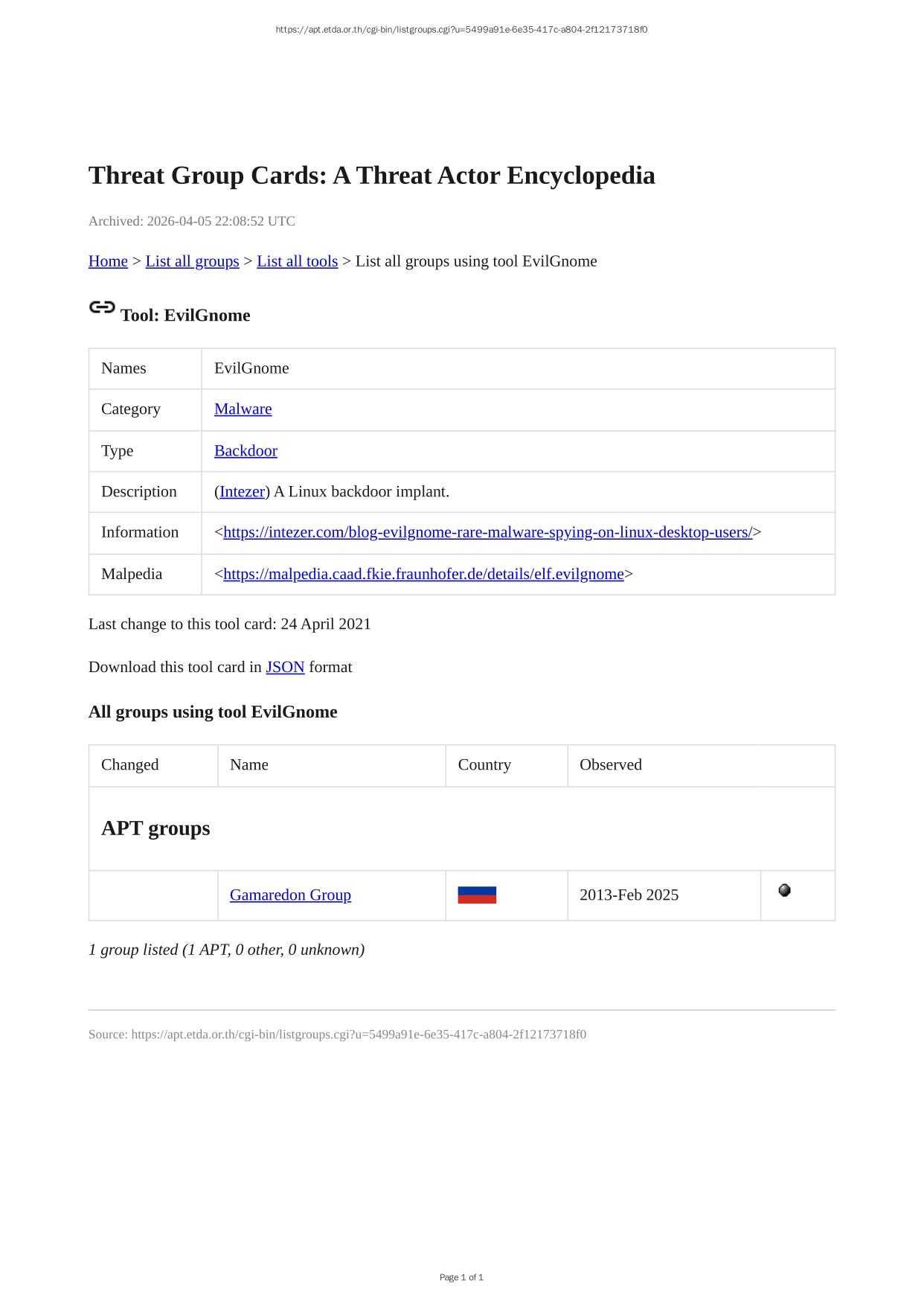Screen dimensions: 924x1307
Task: Open the List all groups breadcrumb
Action: pos(192,261)
